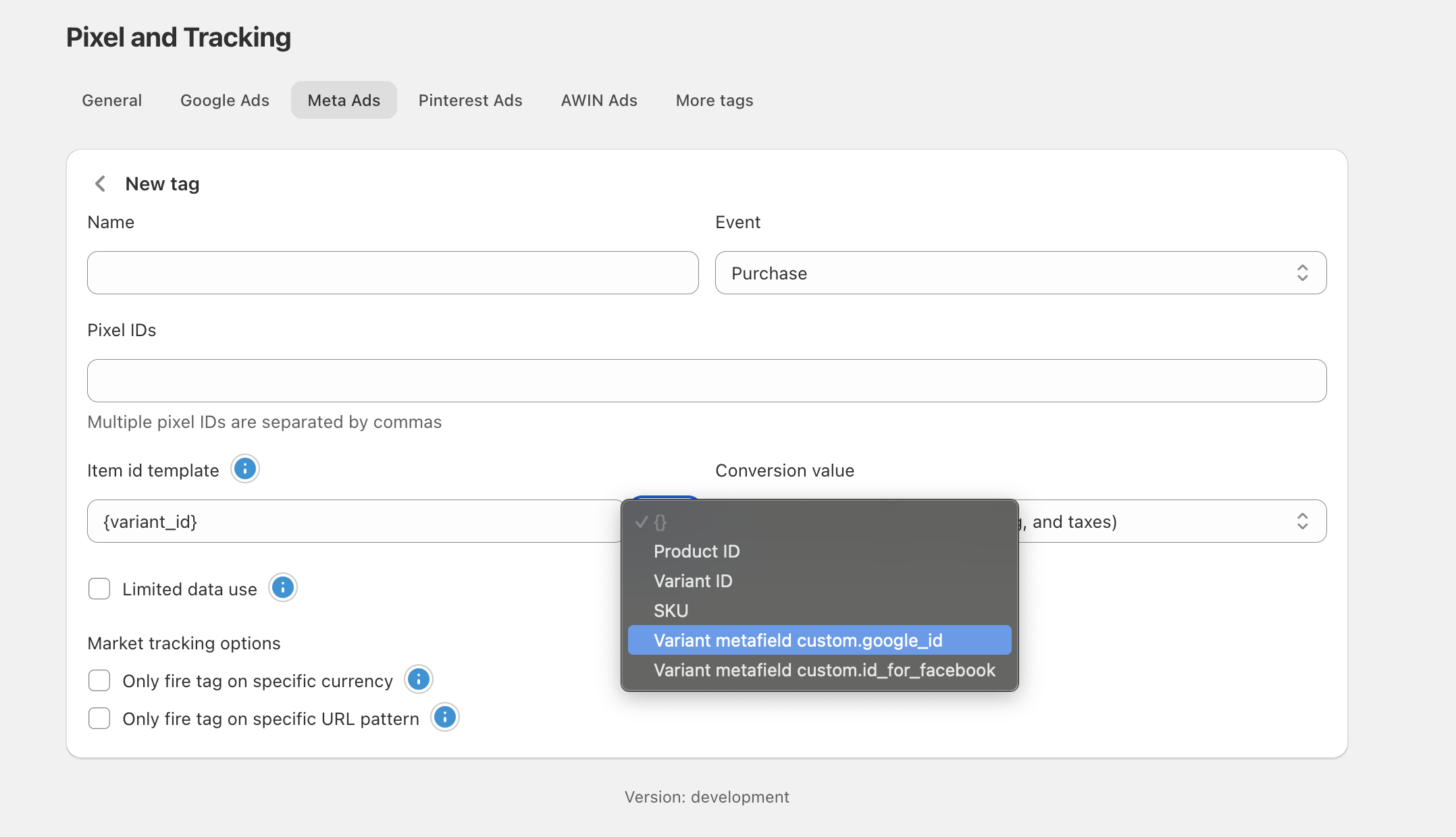The width and height of the screenshot is (1456, 837).
Task: Click into the Name text field
Action: [x=392, y=273]
